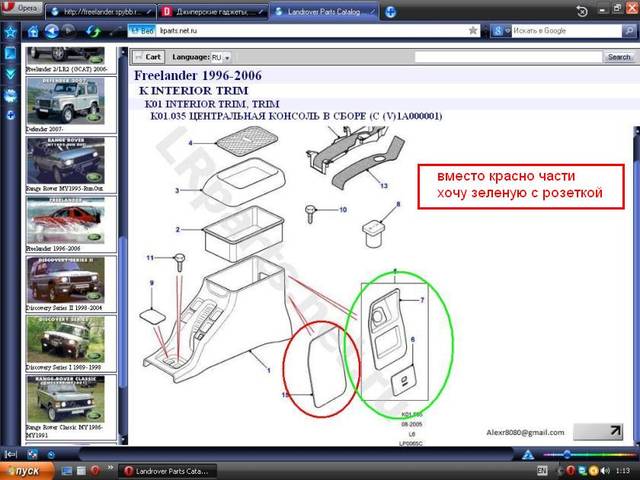Click the catalog search text field
The image size is (640, 480).
[x=508, y=57]
